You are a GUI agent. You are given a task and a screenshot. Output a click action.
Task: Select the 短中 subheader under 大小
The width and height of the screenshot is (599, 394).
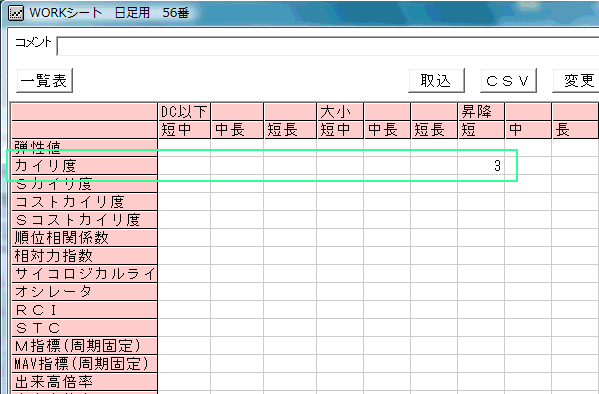340,130
